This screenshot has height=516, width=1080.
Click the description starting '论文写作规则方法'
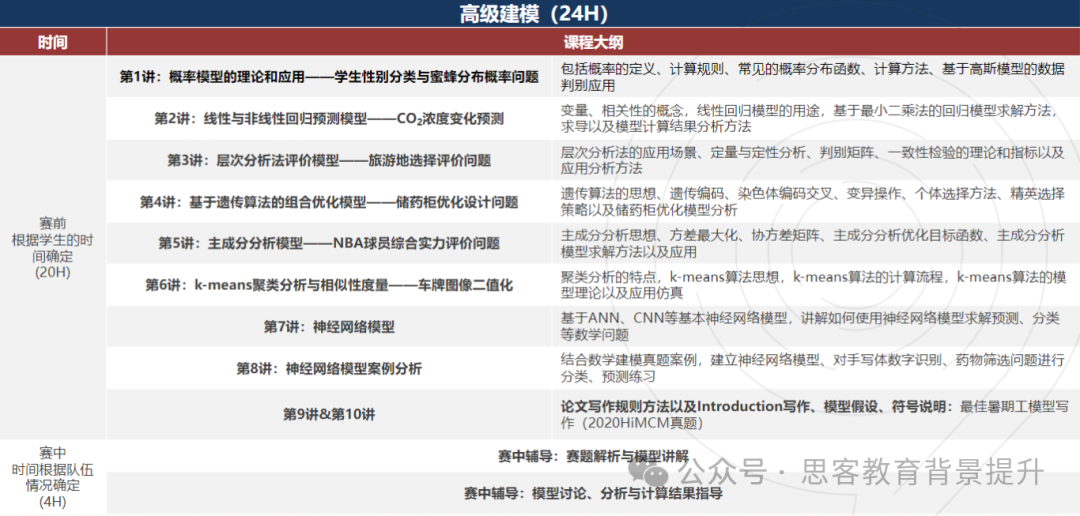[813, 414]
